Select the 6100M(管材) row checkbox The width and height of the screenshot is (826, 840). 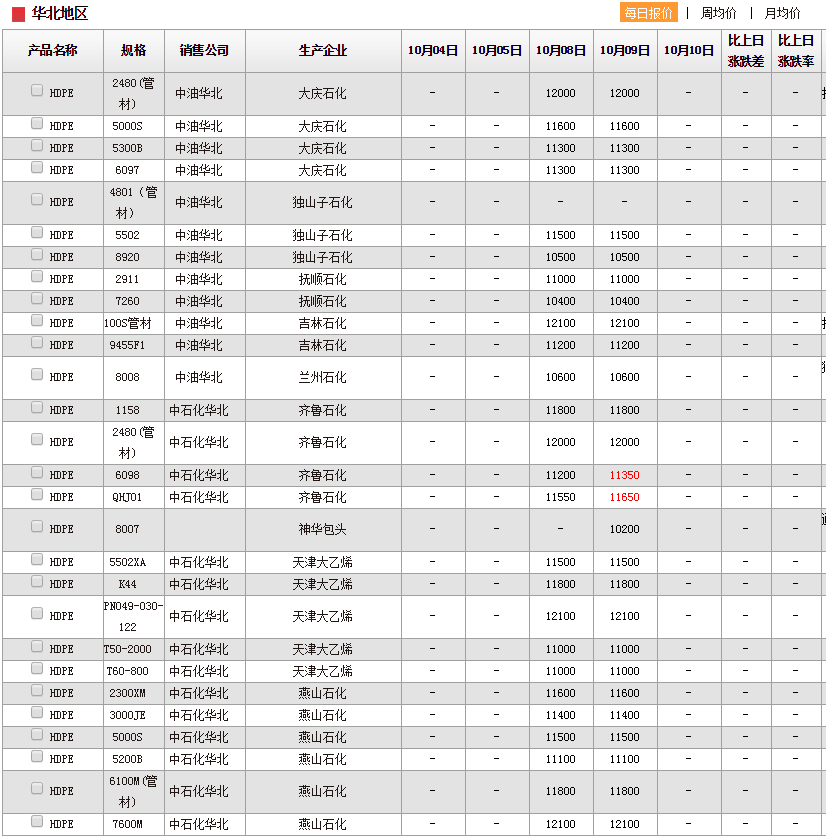click(x=37, y=788)
